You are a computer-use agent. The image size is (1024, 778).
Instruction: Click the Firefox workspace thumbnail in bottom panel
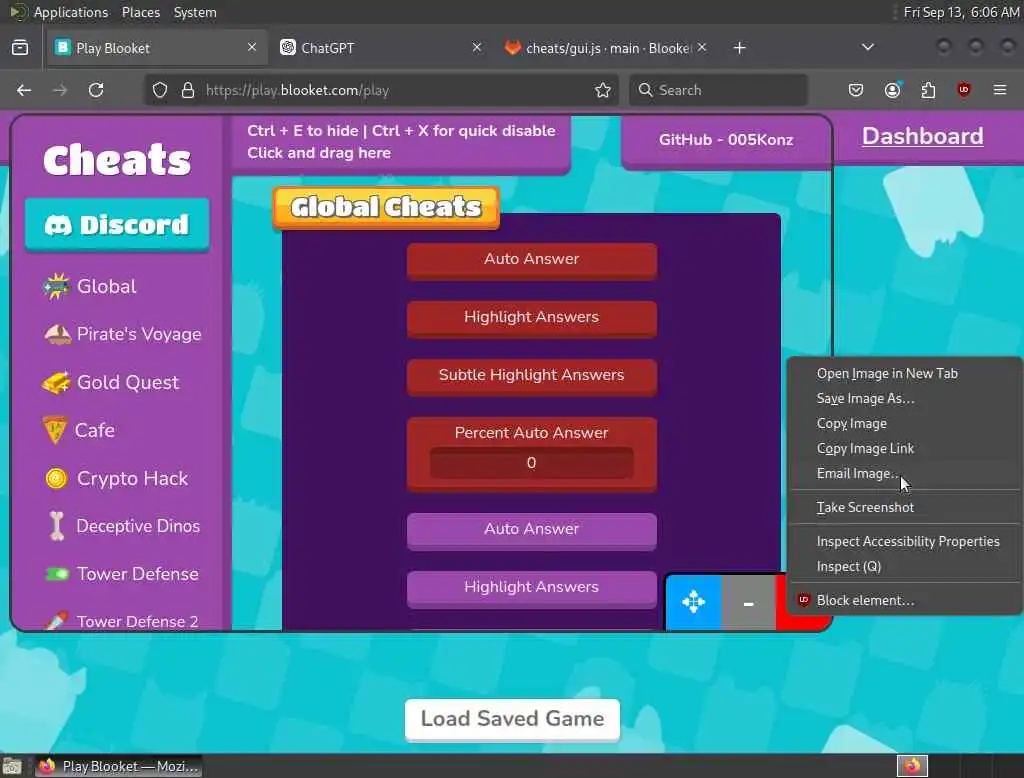click(x=912, y=766)
